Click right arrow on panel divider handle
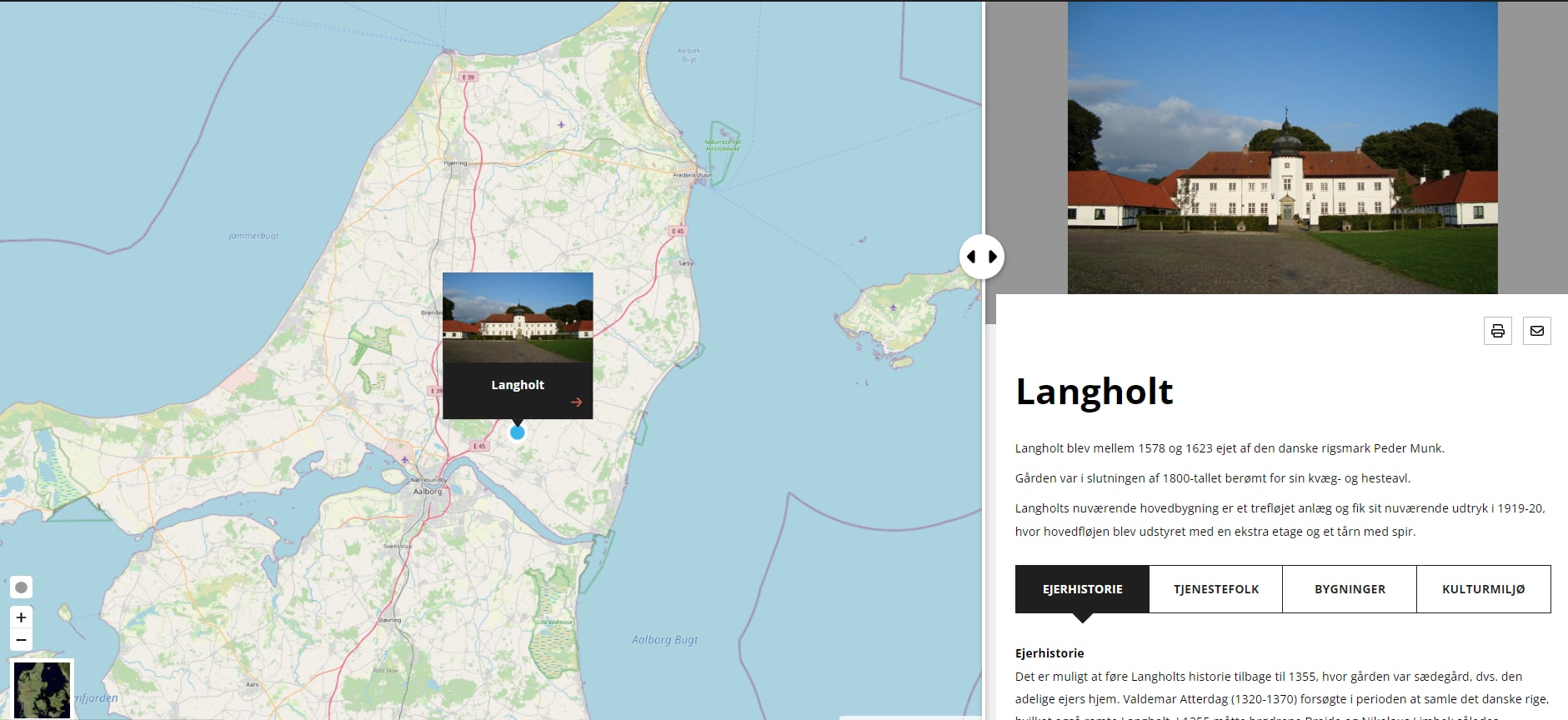Screen dimensions: 1568x720 993,257
